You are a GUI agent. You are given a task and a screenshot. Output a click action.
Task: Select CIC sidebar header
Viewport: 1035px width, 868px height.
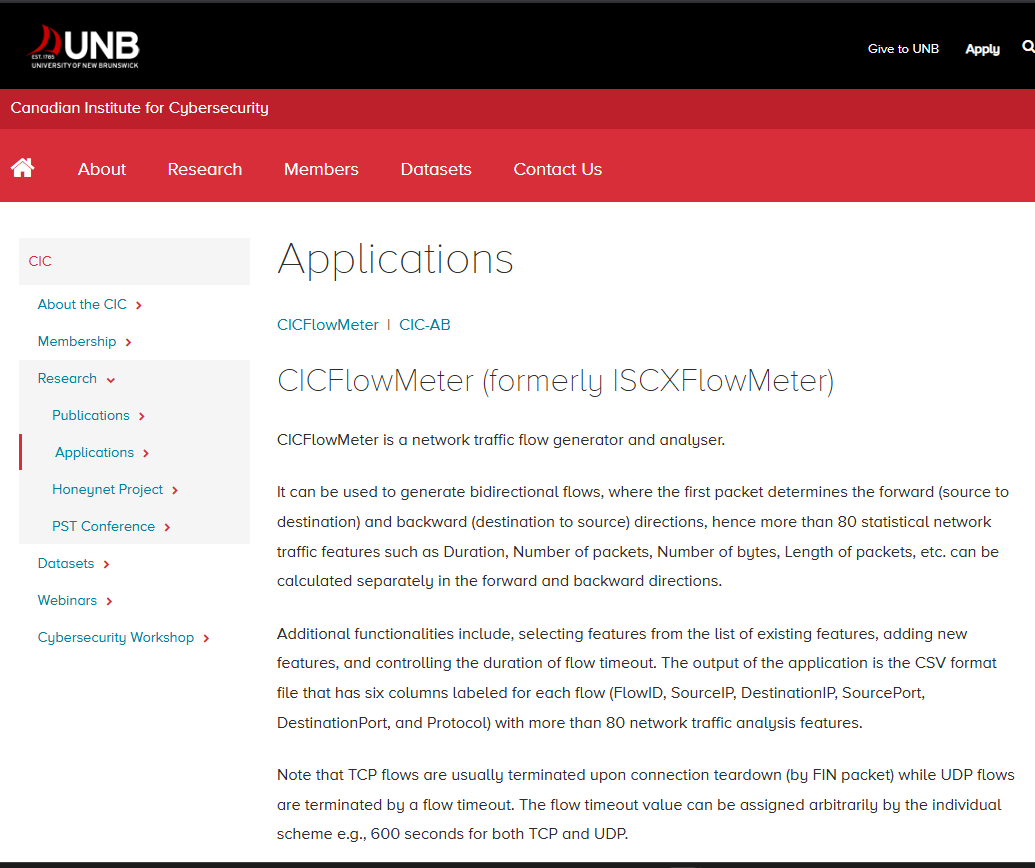click(134, 261)
